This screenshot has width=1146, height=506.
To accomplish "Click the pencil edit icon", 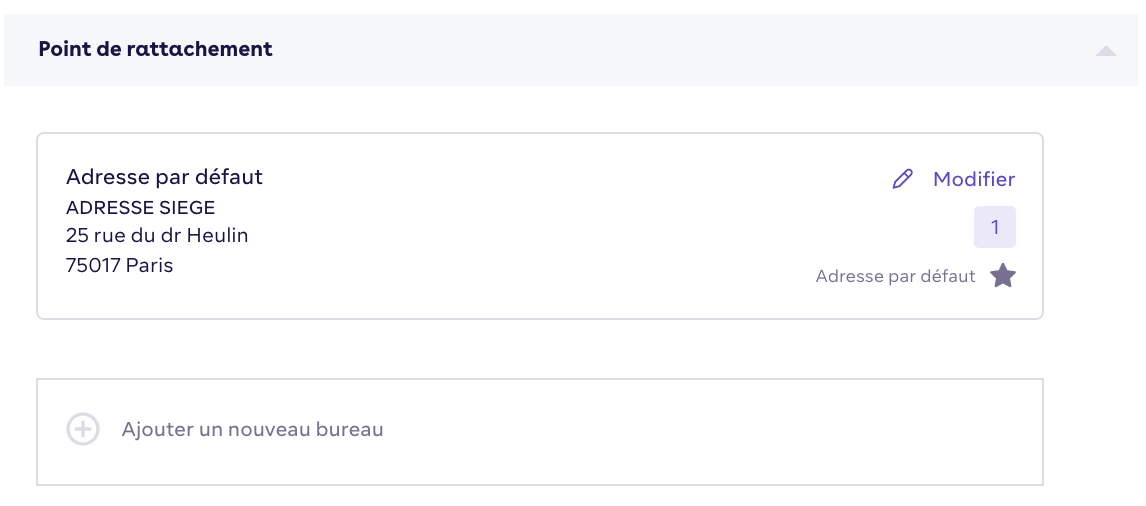I will (903, 179).
